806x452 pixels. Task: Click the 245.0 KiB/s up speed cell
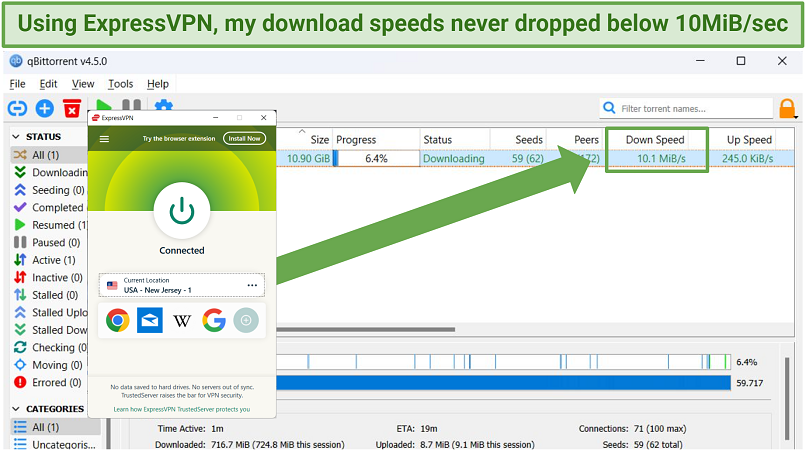coord(747,158)
